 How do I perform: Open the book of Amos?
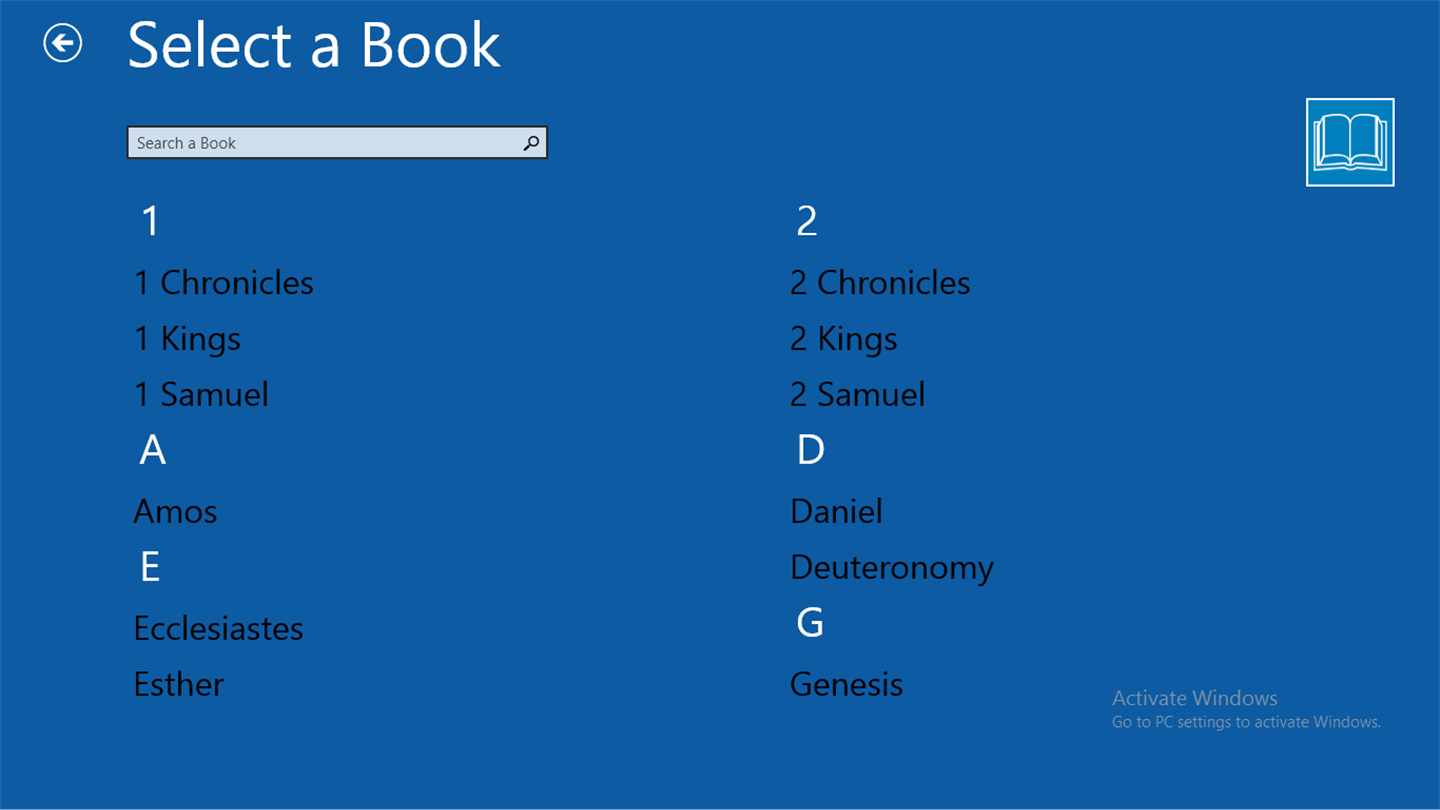pyautogui.click(x=175, y=512)
